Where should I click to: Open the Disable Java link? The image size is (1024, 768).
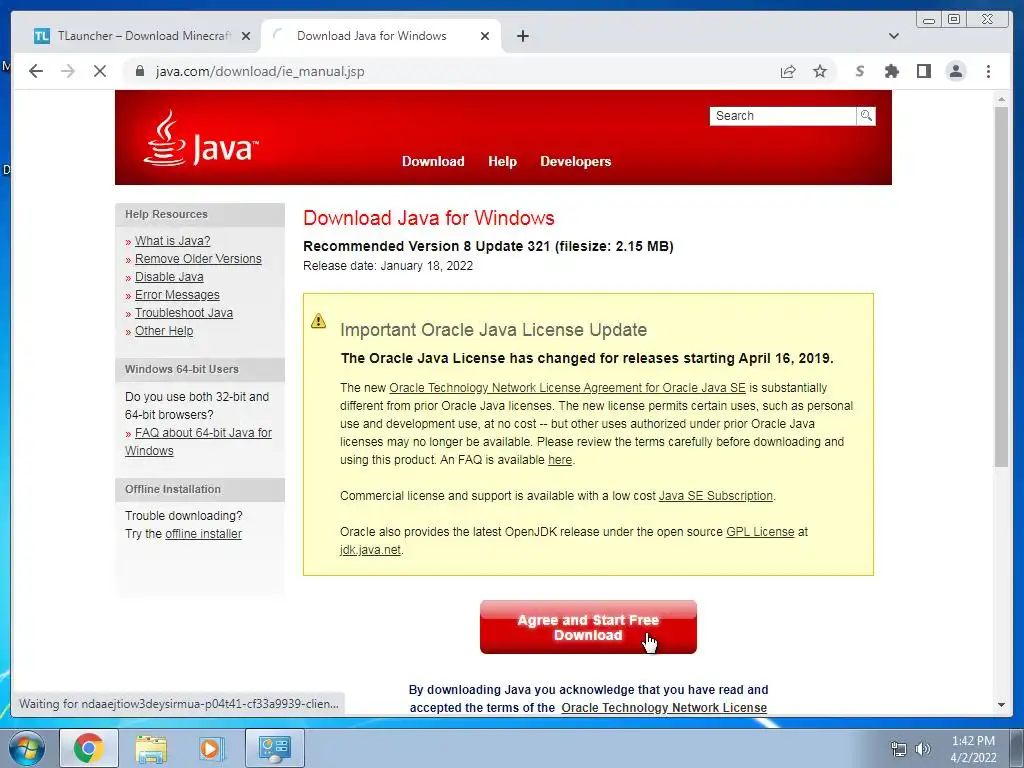pyautogui.click(x=169, y=277)
